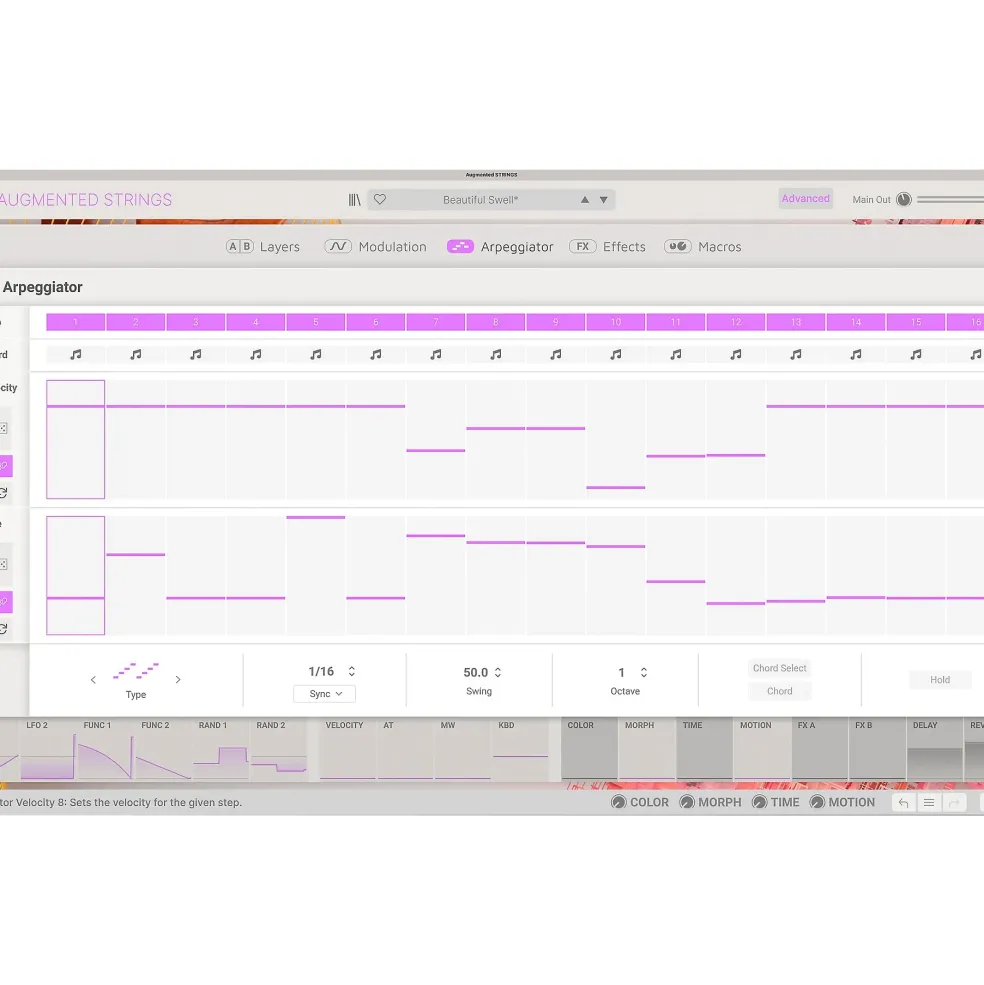Open the Beautiful Swell preset name field
The width and height of the screenshot is (984, 985).
point(481,200)
